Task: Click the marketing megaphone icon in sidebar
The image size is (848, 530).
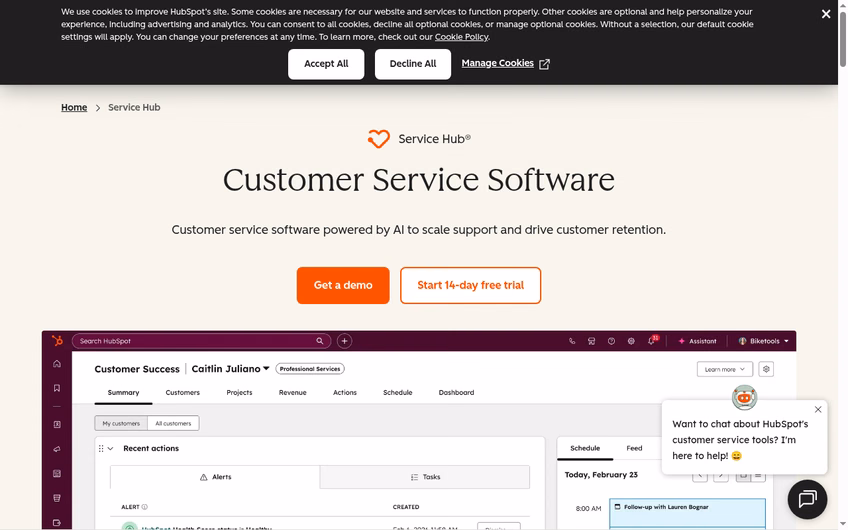Action: click(x=57, y=449)
